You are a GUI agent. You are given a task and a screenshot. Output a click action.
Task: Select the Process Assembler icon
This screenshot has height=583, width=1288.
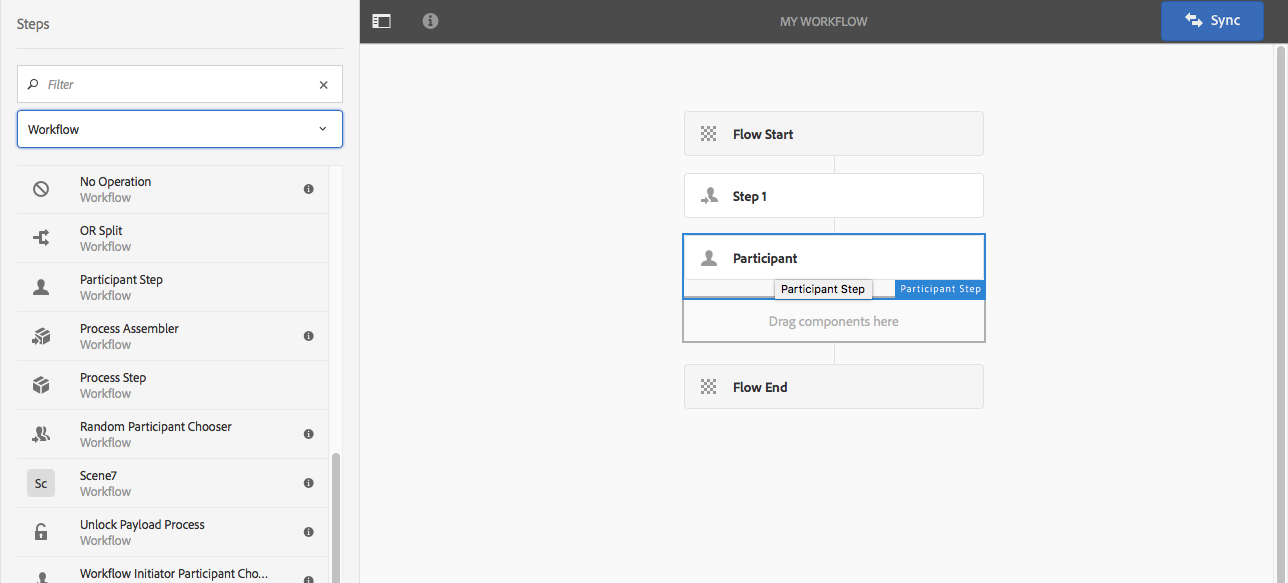[x=41, y=336]
